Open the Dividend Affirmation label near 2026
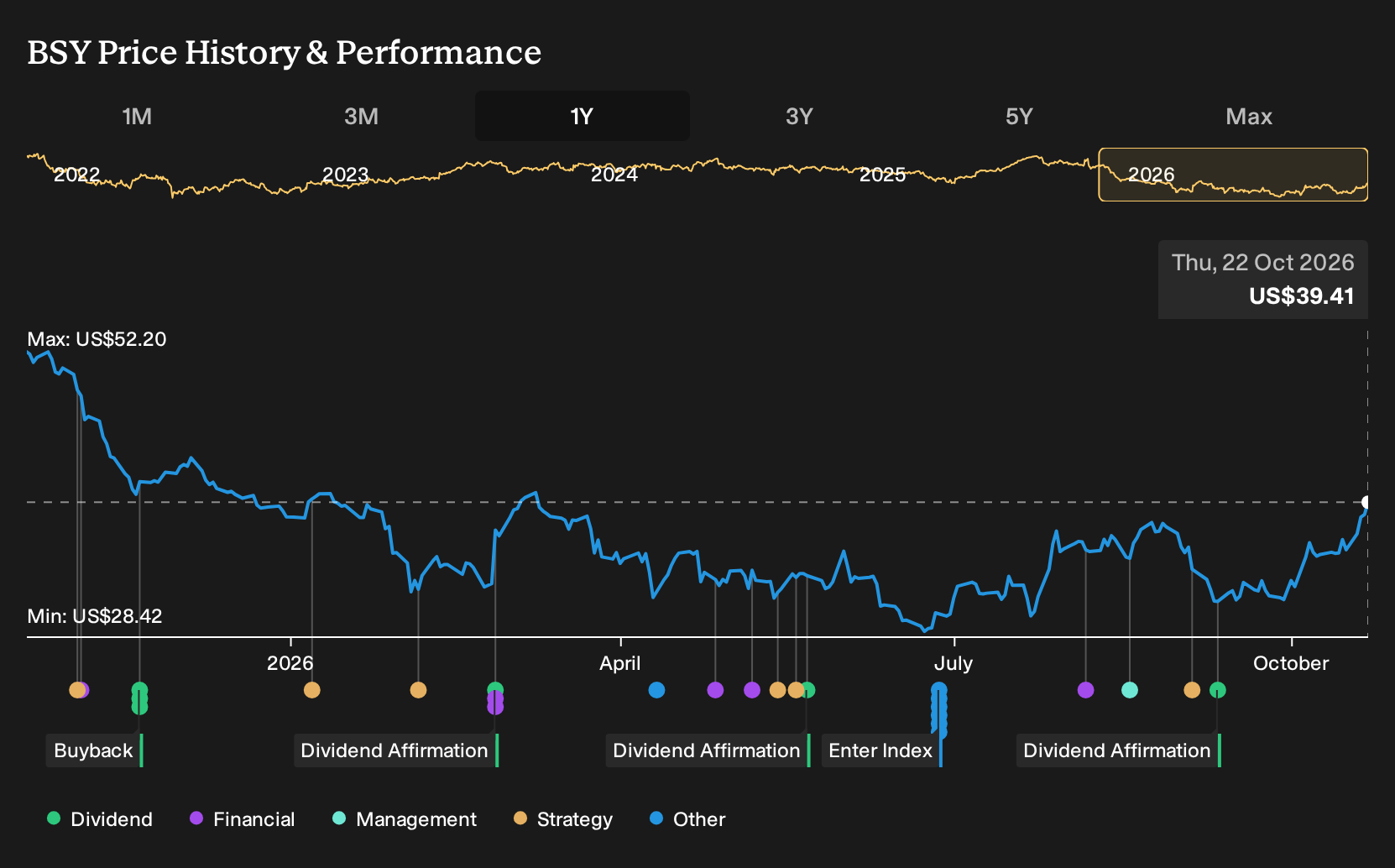 (395, 750)
